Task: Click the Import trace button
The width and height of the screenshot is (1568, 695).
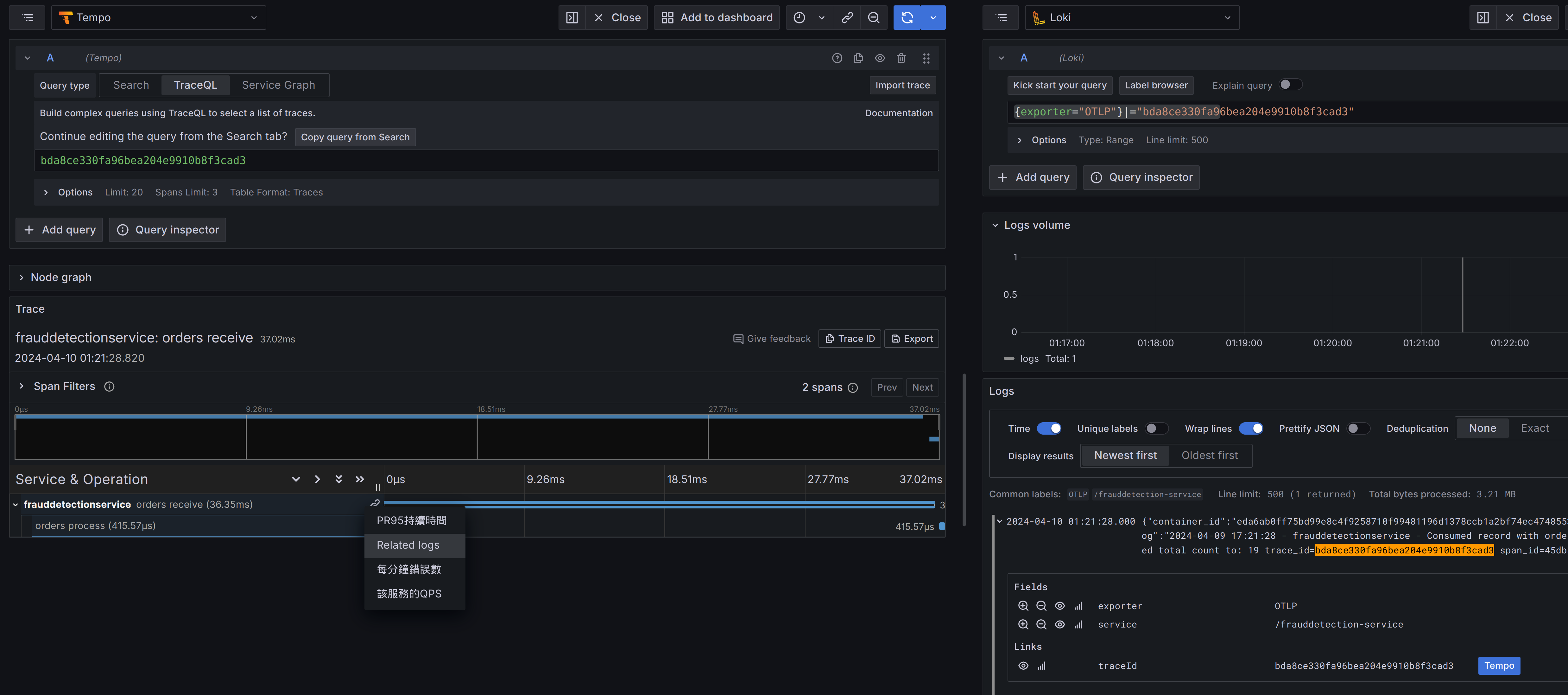Action: (902, 85)
